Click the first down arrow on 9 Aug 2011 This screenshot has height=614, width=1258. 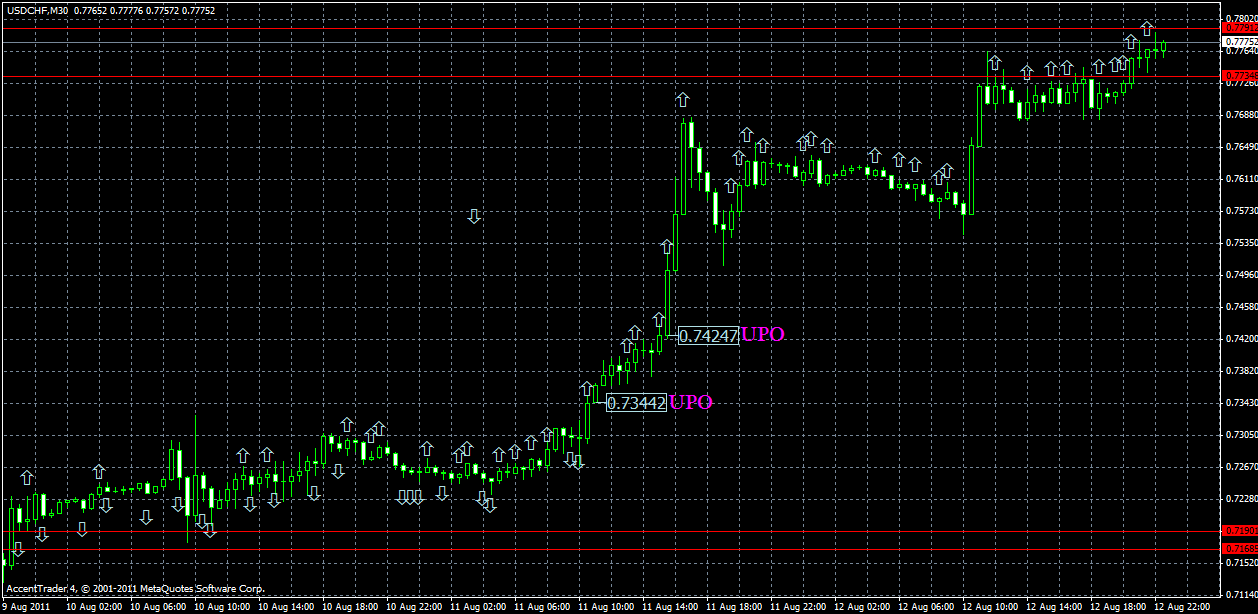(18, 549)
